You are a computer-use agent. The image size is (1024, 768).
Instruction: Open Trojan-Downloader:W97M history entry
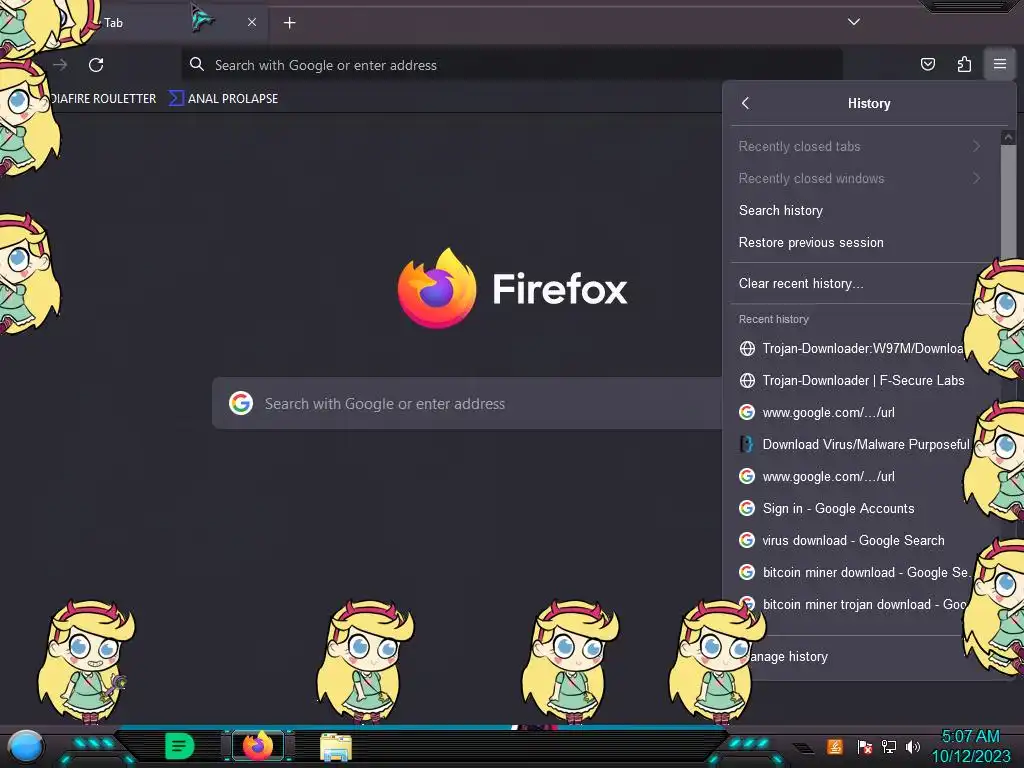coord(852,348)
